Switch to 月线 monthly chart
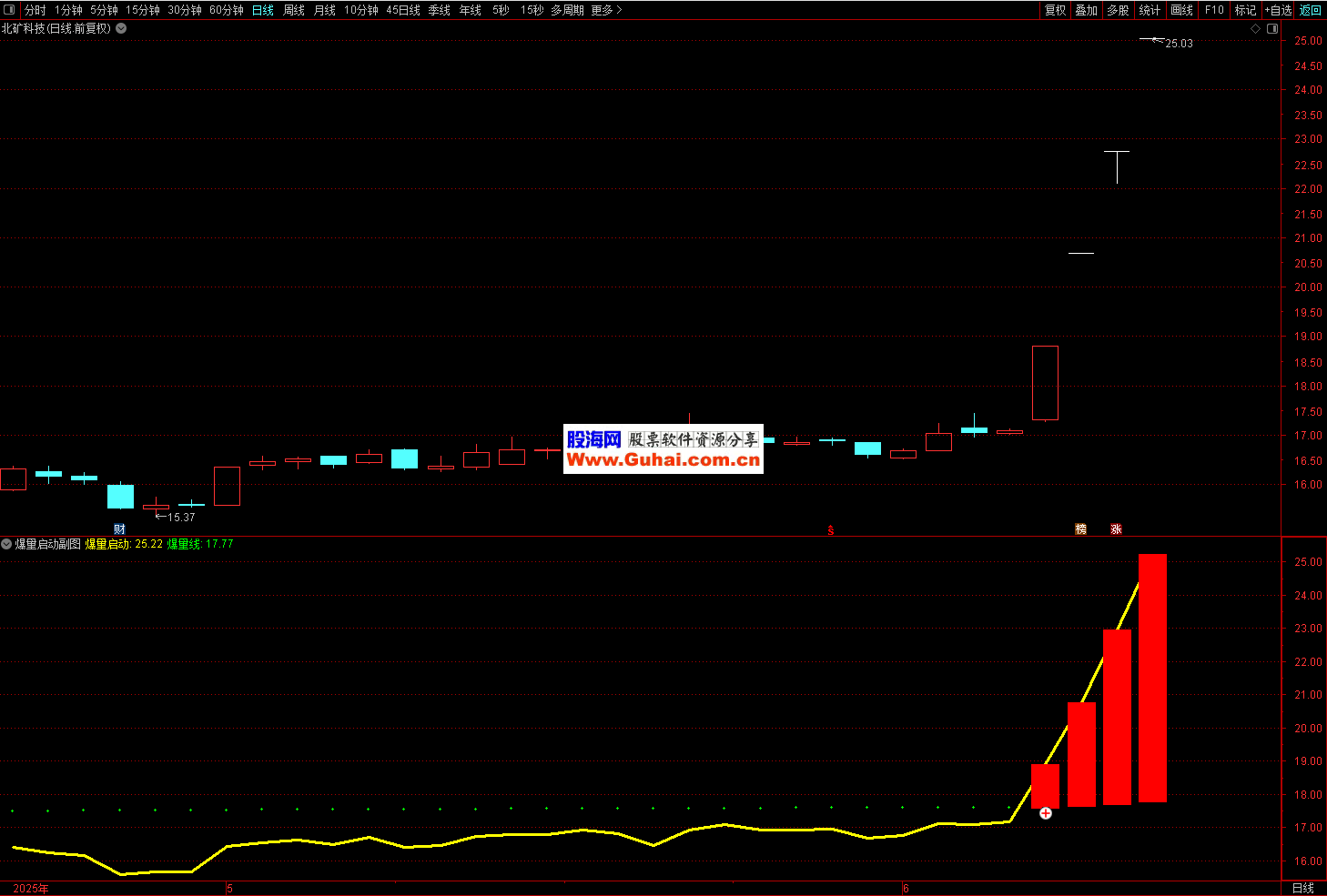 325,10
